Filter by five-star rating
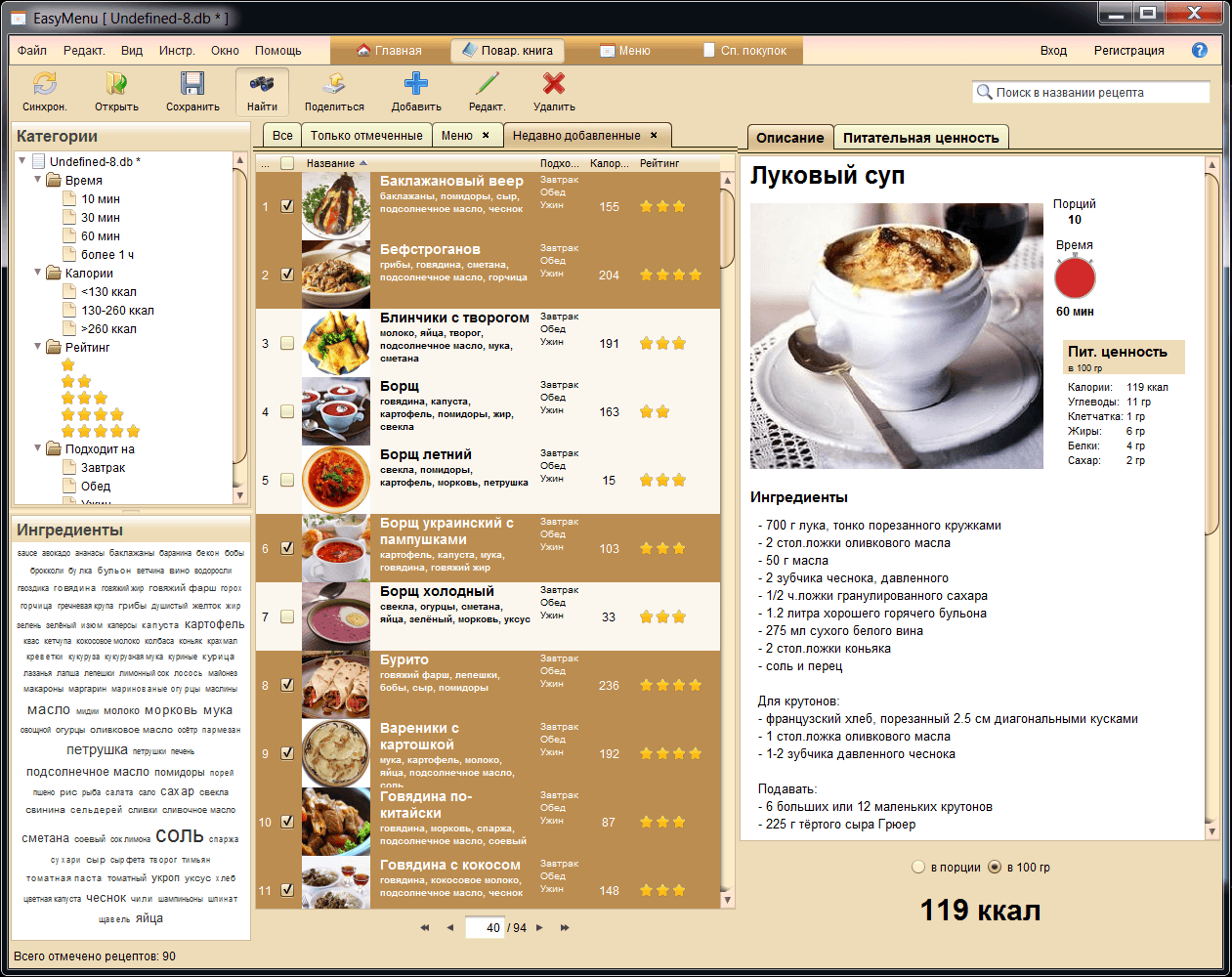Image resolution: width=1232 pixels, height=977 pixels. click(x=101, y=432)
